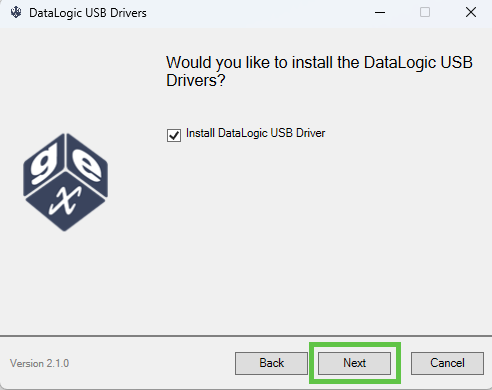
Task: Click the install question heading text
Action: click(x=319, y=71)
